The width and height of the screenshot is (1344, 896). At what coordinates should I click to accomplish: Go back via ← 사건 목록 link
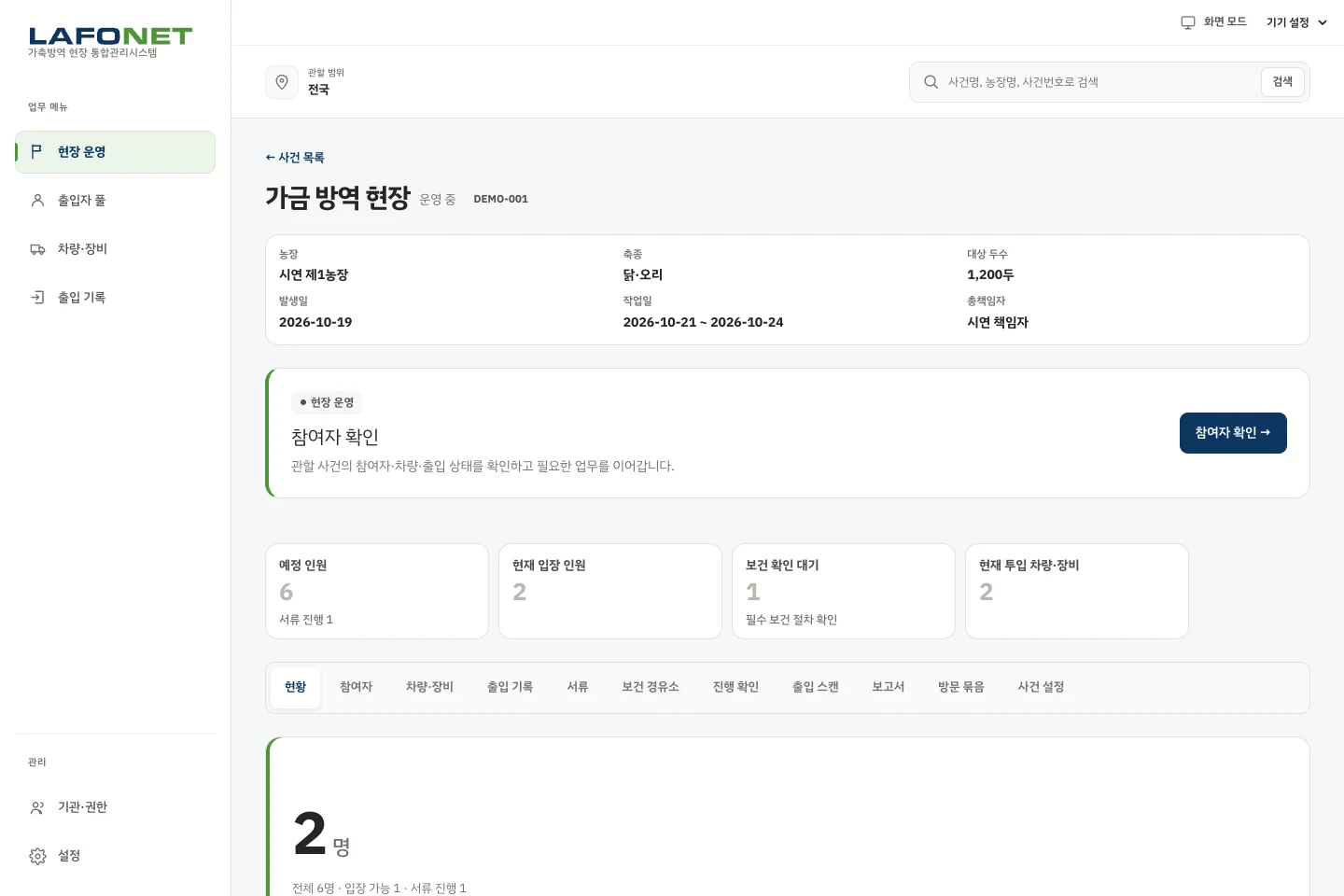[295, 158]
